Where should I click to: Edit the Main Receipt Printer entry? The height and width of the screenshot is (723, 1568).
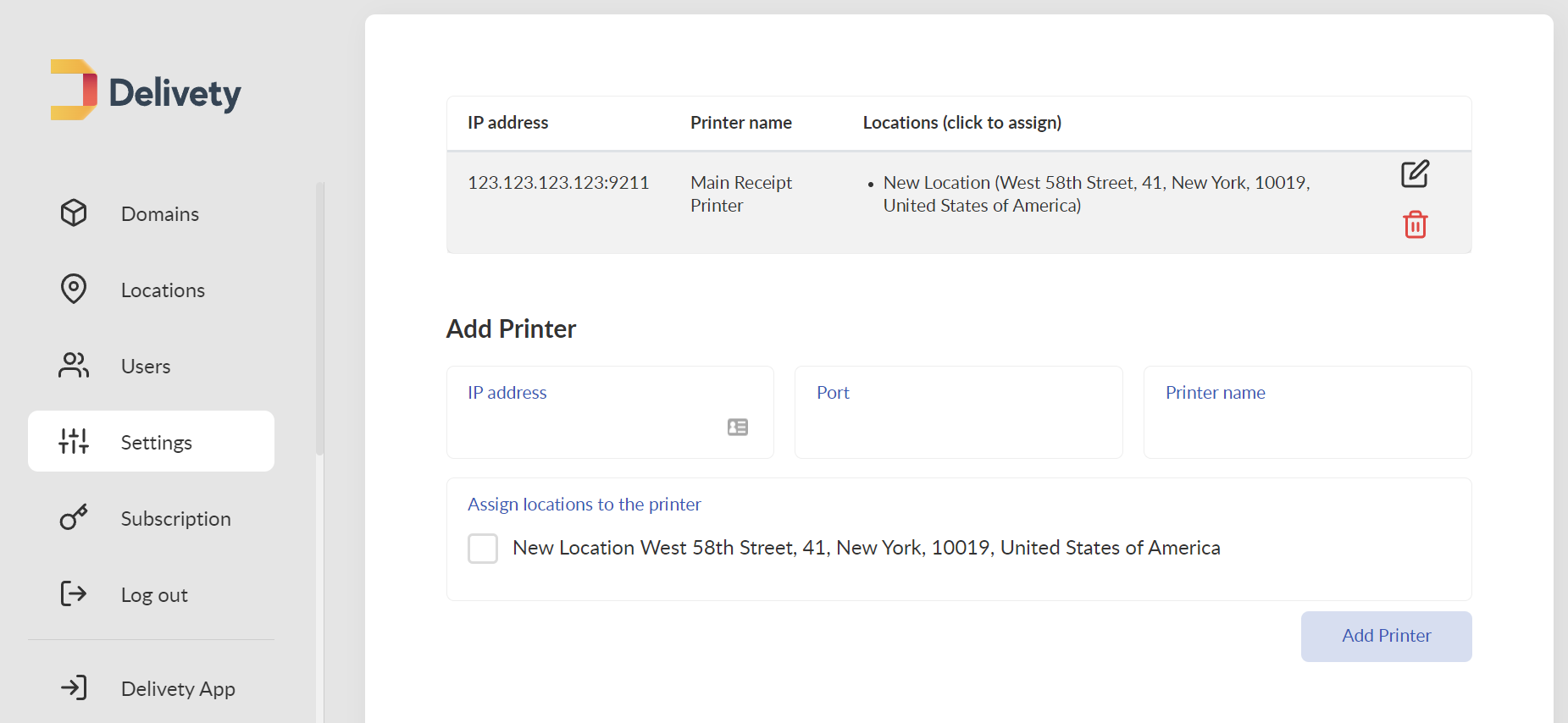pyautogui.click(x=1415, y=174)
